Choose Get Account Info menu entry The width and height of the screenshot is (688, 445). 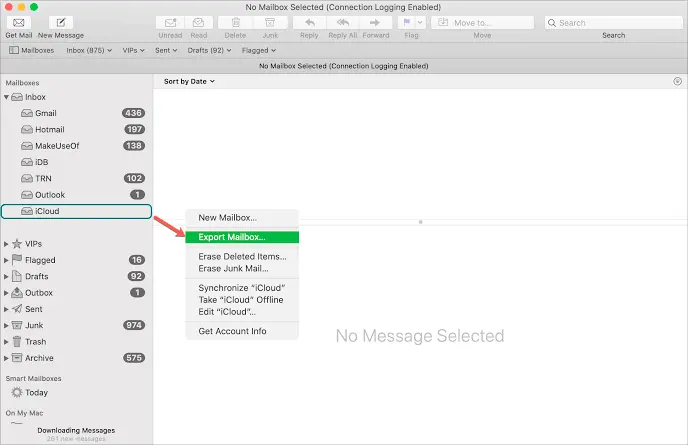click(x=242, y=331)
